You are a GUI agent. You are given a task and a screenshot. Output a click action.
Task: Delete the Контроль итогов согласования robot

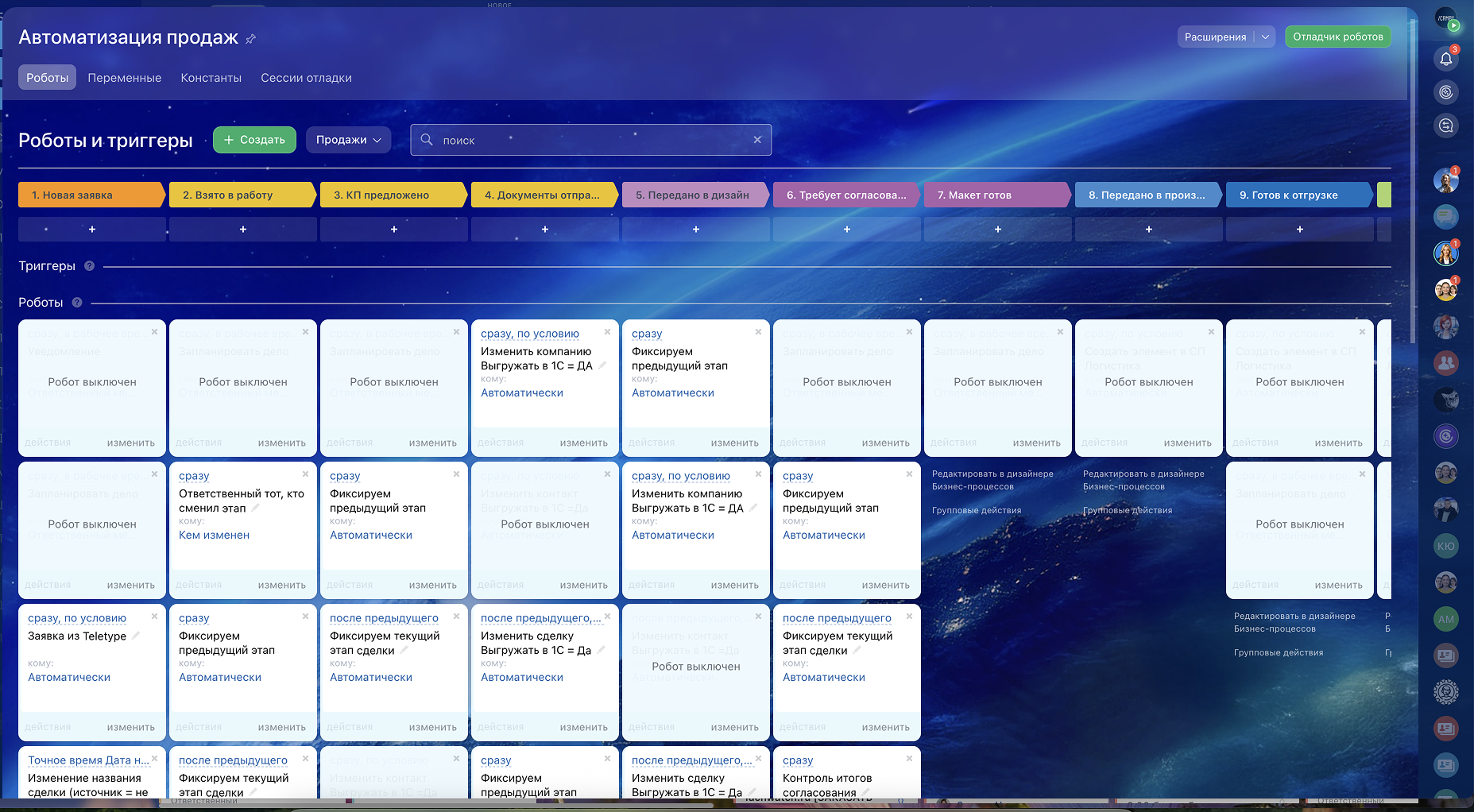click(909, 758)
